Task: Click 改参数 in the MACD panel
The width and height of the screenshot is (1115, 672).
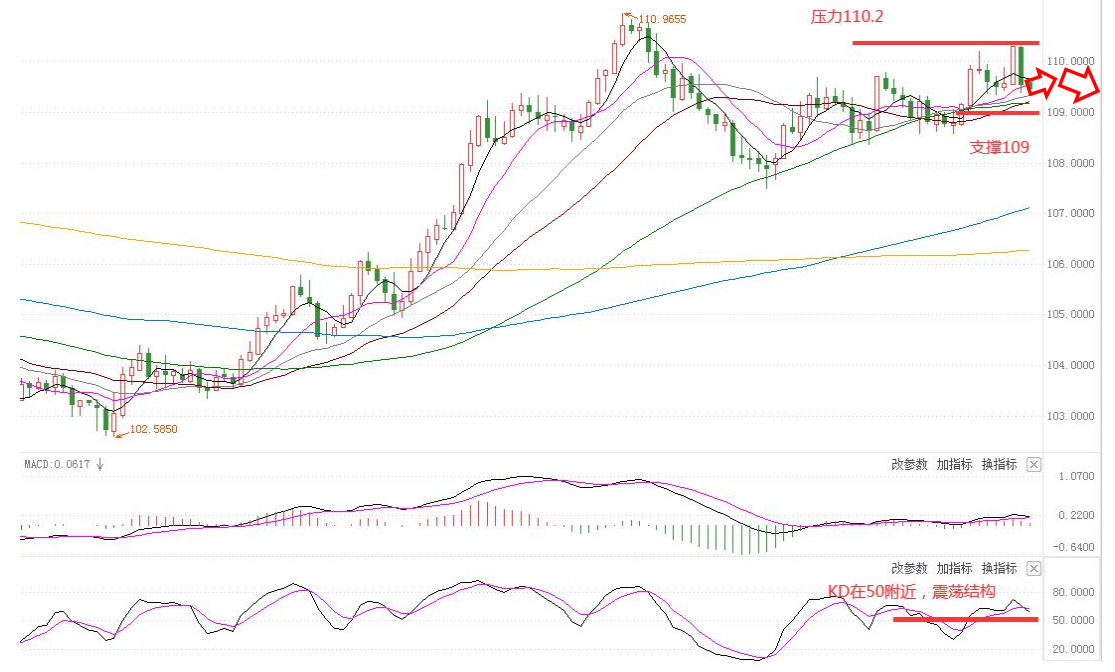Action: click(x=909, y=465)
